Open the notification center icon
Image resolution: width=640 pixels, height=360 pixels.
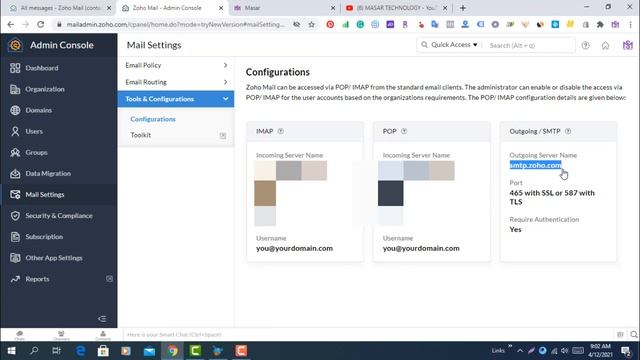tap(626, 351)
